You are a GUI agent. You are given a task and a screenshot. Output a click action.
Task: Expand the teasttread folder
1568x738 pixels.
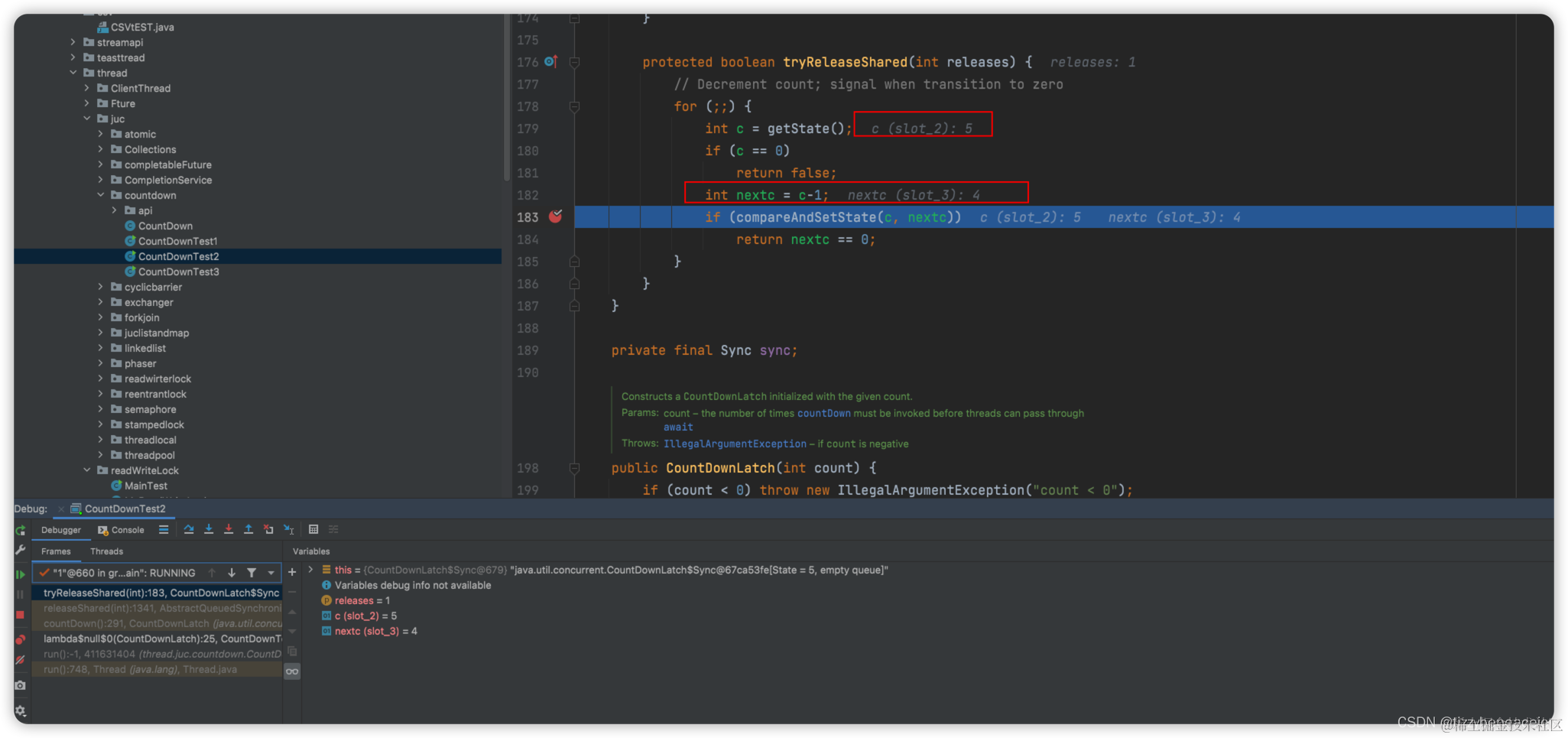pyautogui.click(x=73, y=57)
